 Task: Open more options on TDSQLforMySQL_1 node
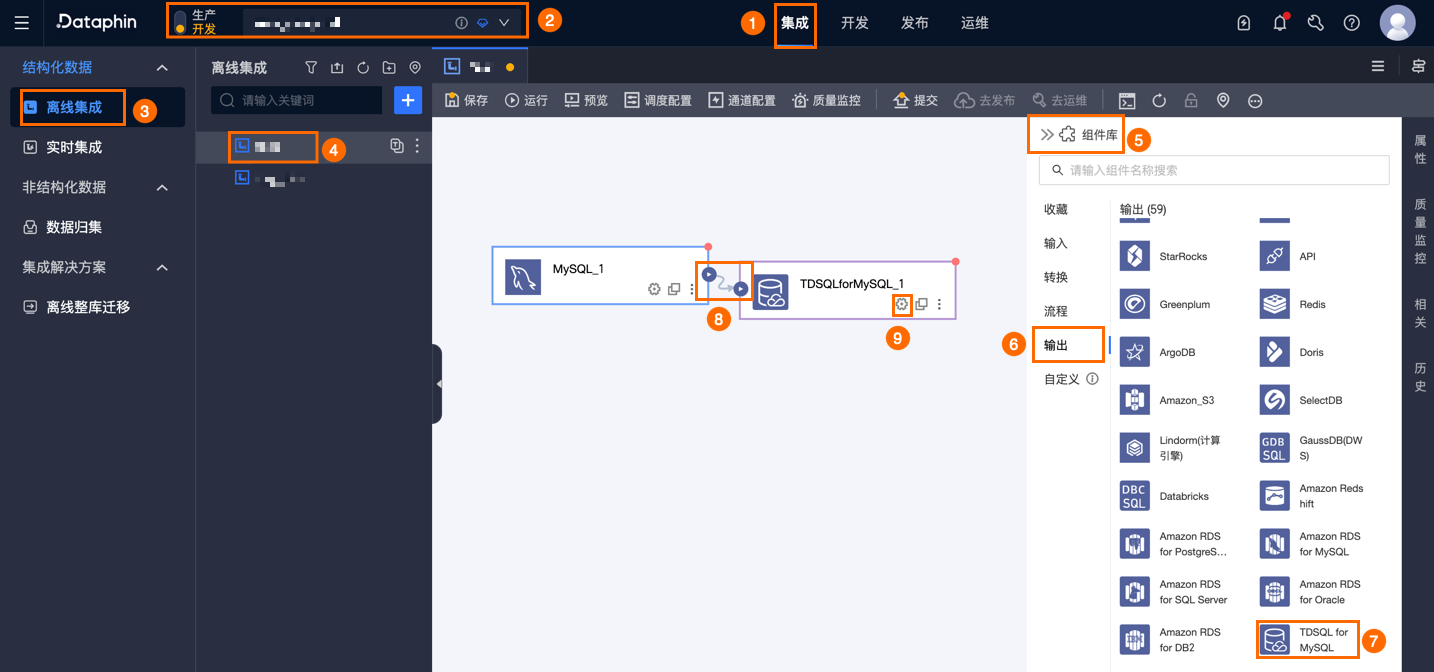940,304
